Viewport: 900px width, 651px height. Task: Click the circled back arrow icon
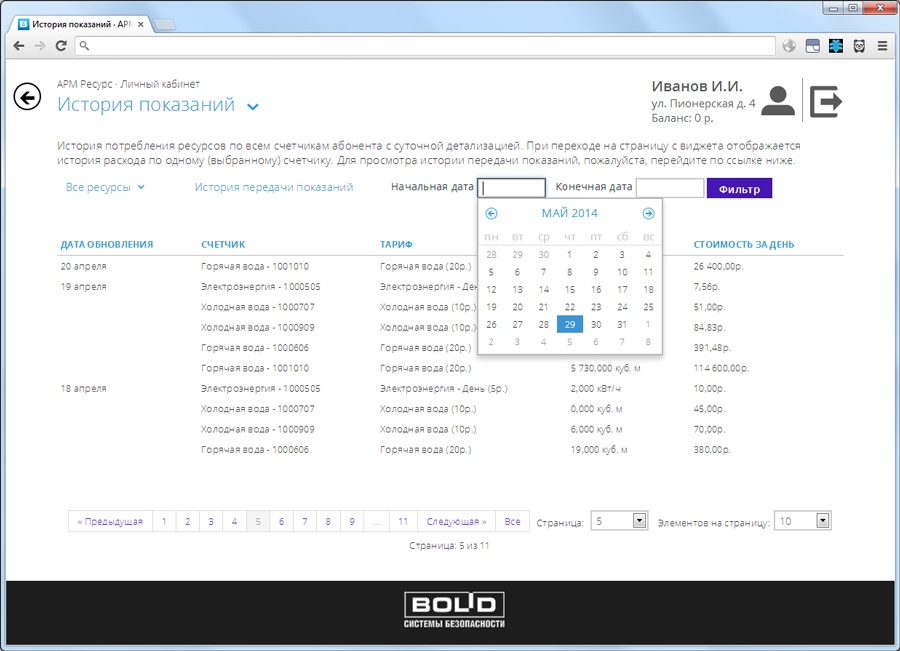27,97
